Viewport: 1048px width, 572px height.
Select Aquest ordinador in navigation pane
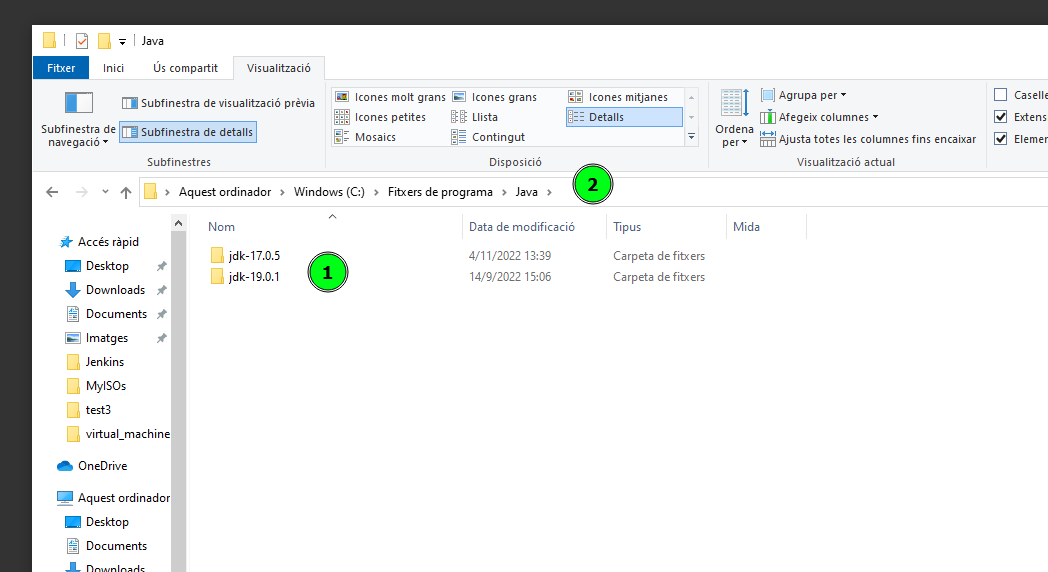[114, 498]
